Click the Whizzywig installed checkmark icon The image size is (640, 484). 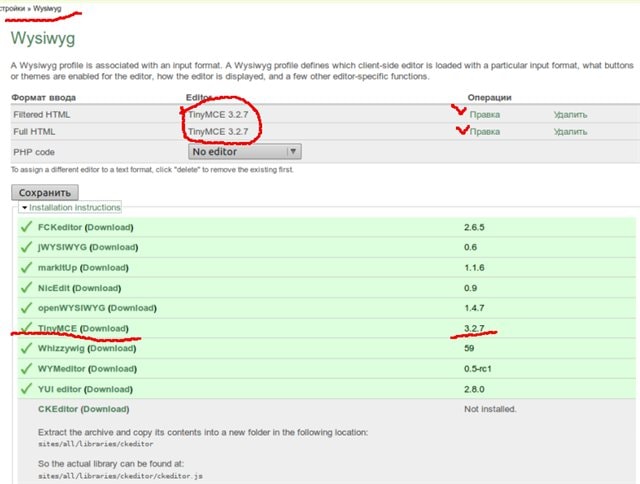click(x=26, y=348)
